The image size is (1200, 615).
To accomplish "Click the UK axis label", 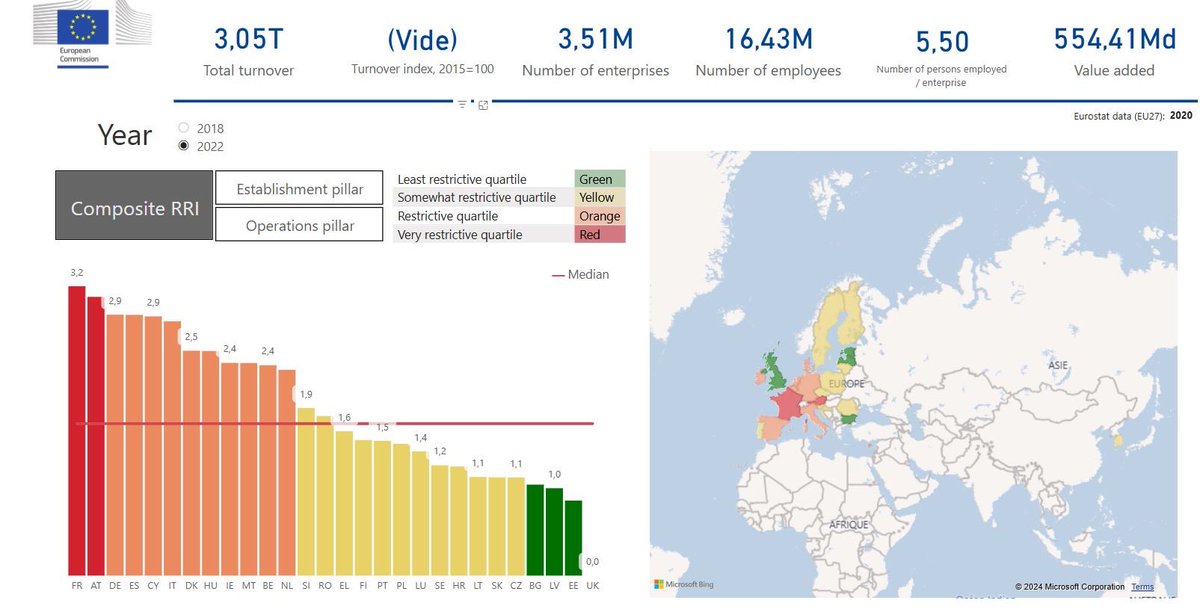I will [592, 585].
